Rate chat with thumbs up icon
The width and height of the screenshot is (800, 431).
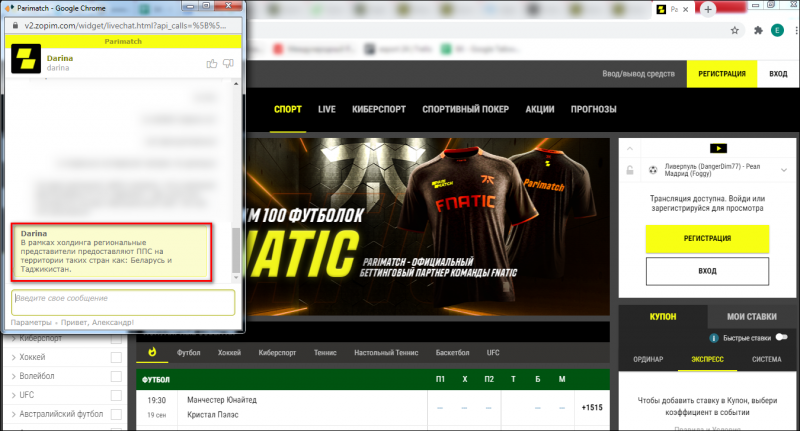tap(212, 64)
